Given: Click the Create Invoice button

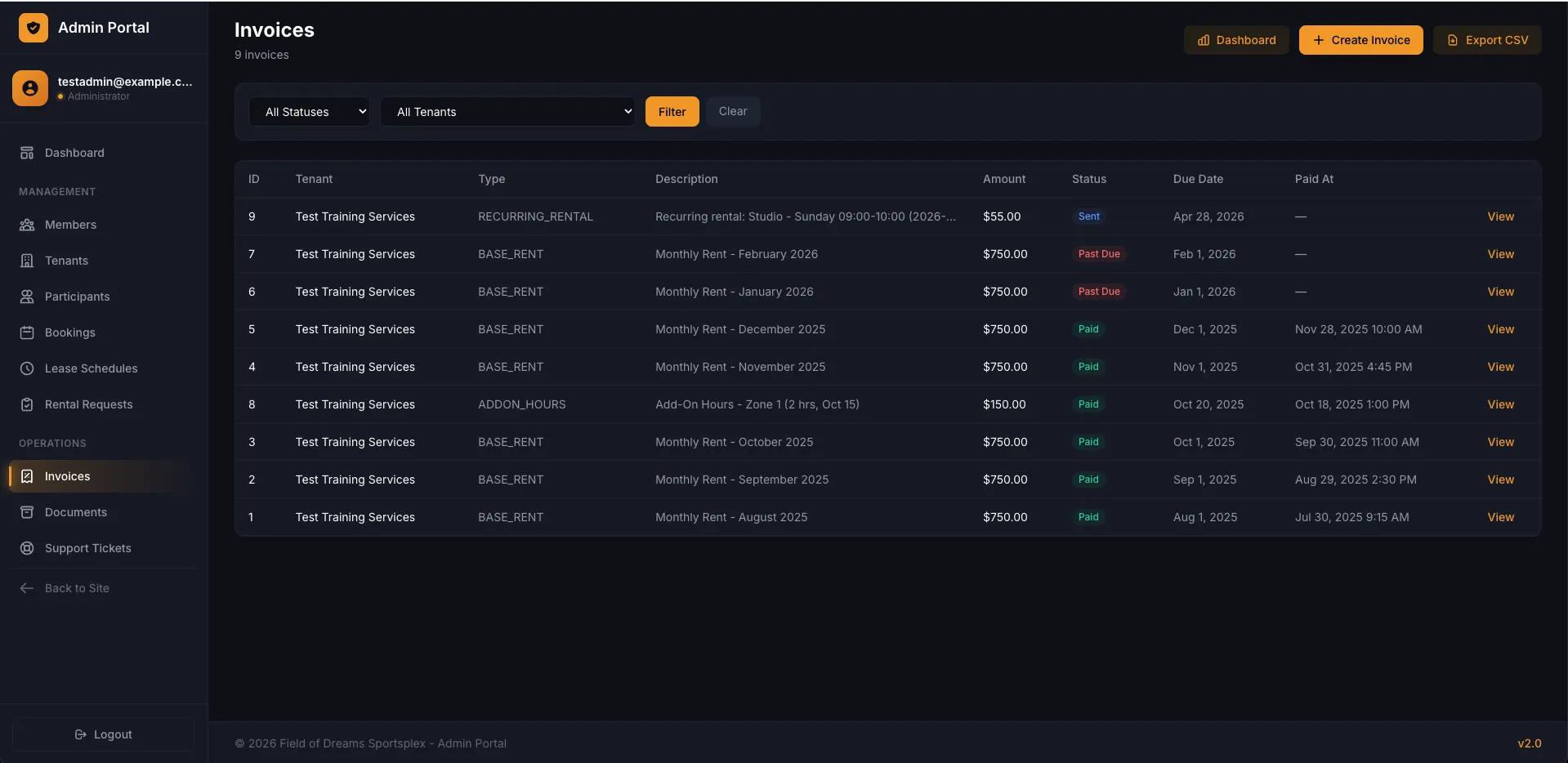Looking at the screenshot, I should pyautogui.click(x=1360, y=39).
